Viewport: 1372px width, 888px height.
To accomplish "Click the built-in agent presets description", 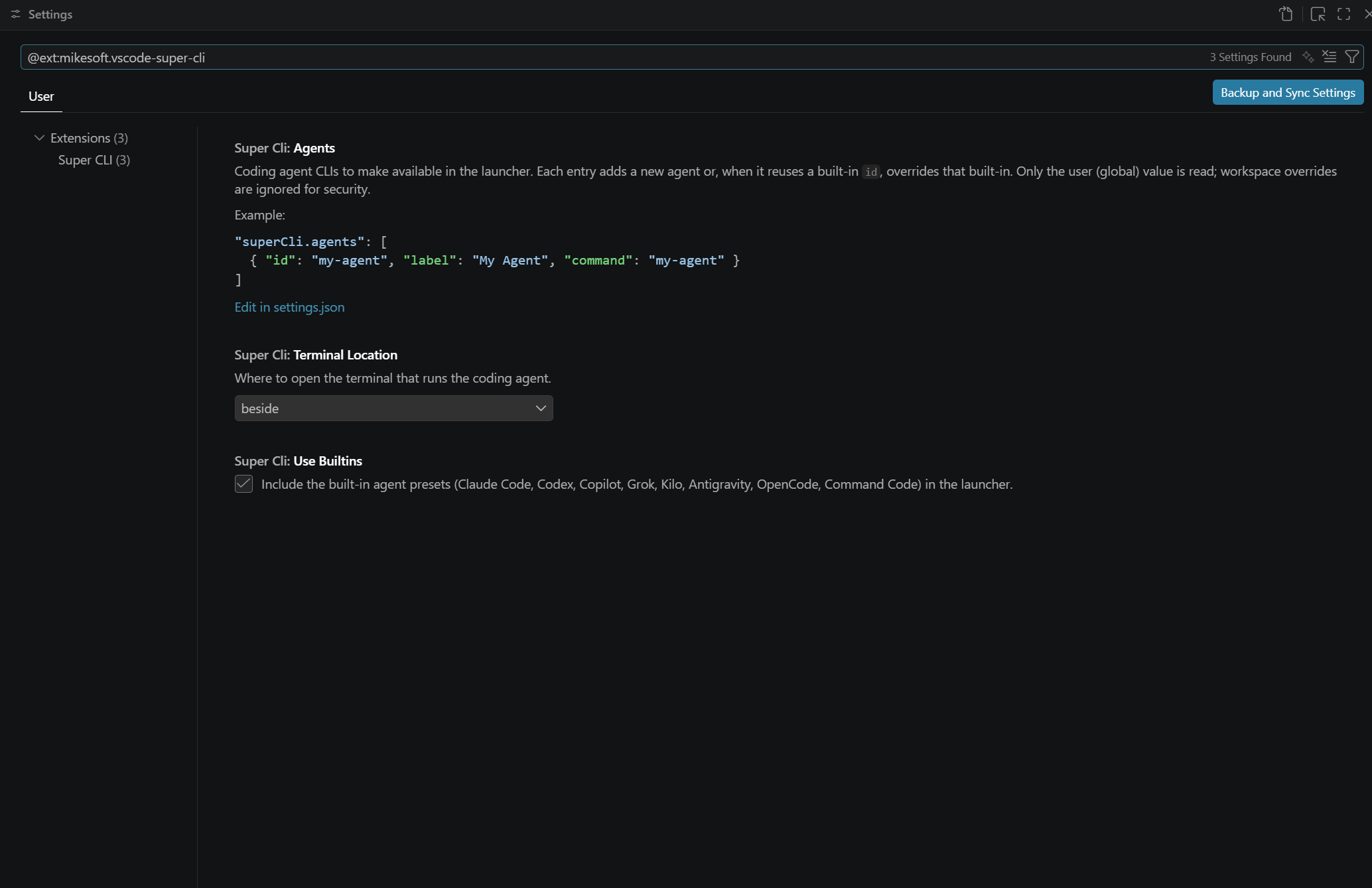I will [x=637, y=484].
